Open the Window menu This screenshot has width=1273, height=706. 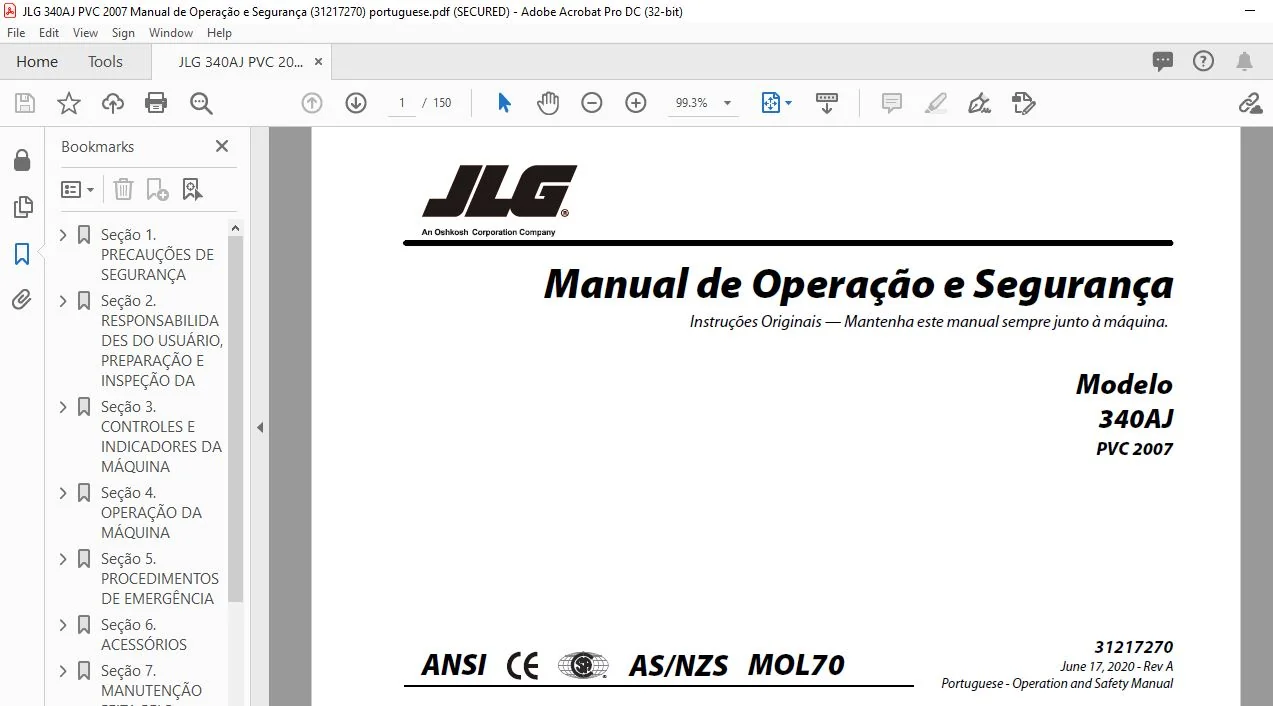pyautogui.click(x=171, y=33)
